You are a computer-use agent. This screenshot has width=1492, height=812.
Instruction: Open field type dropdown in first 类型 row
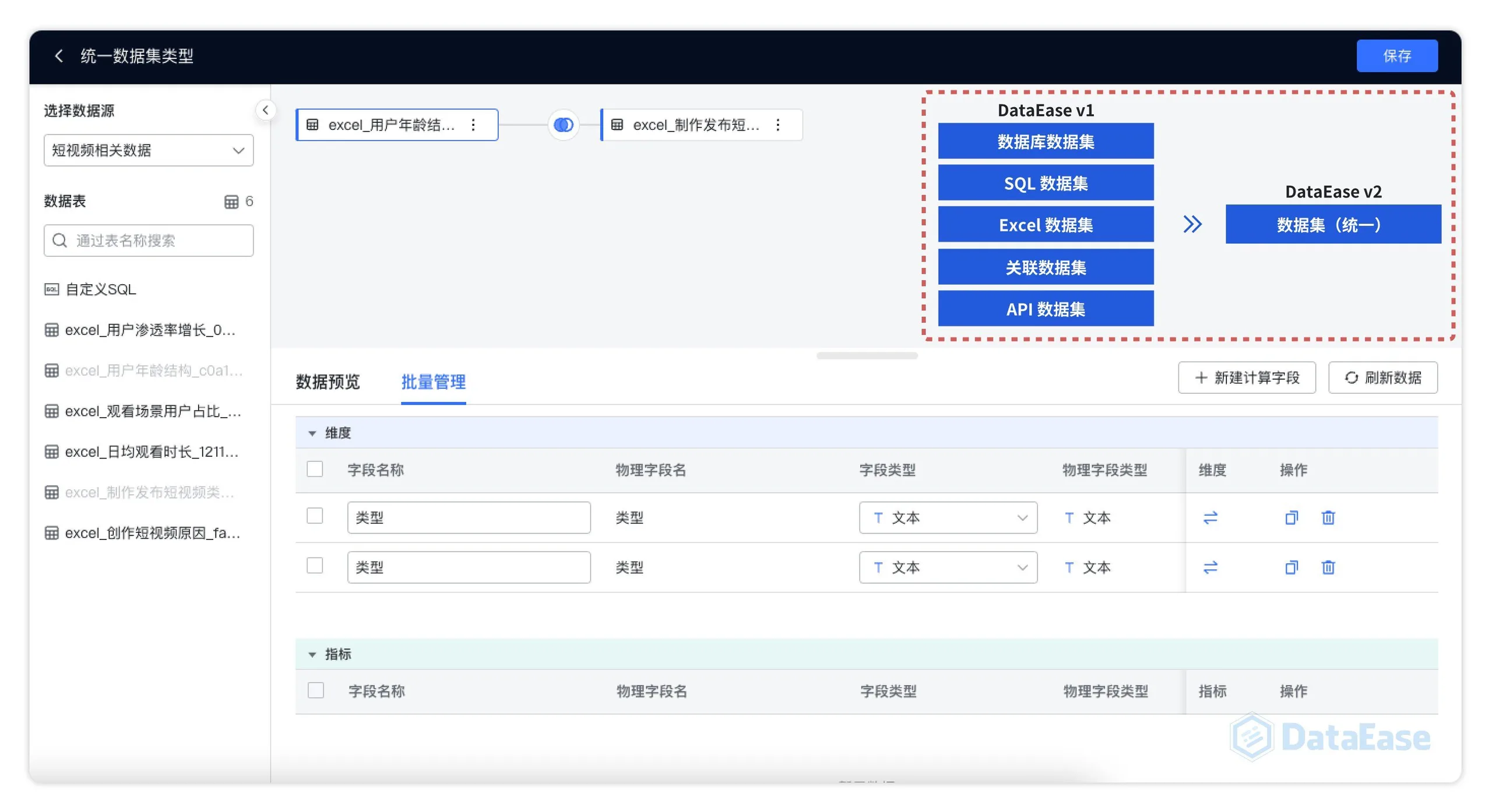tap(948, 517)
